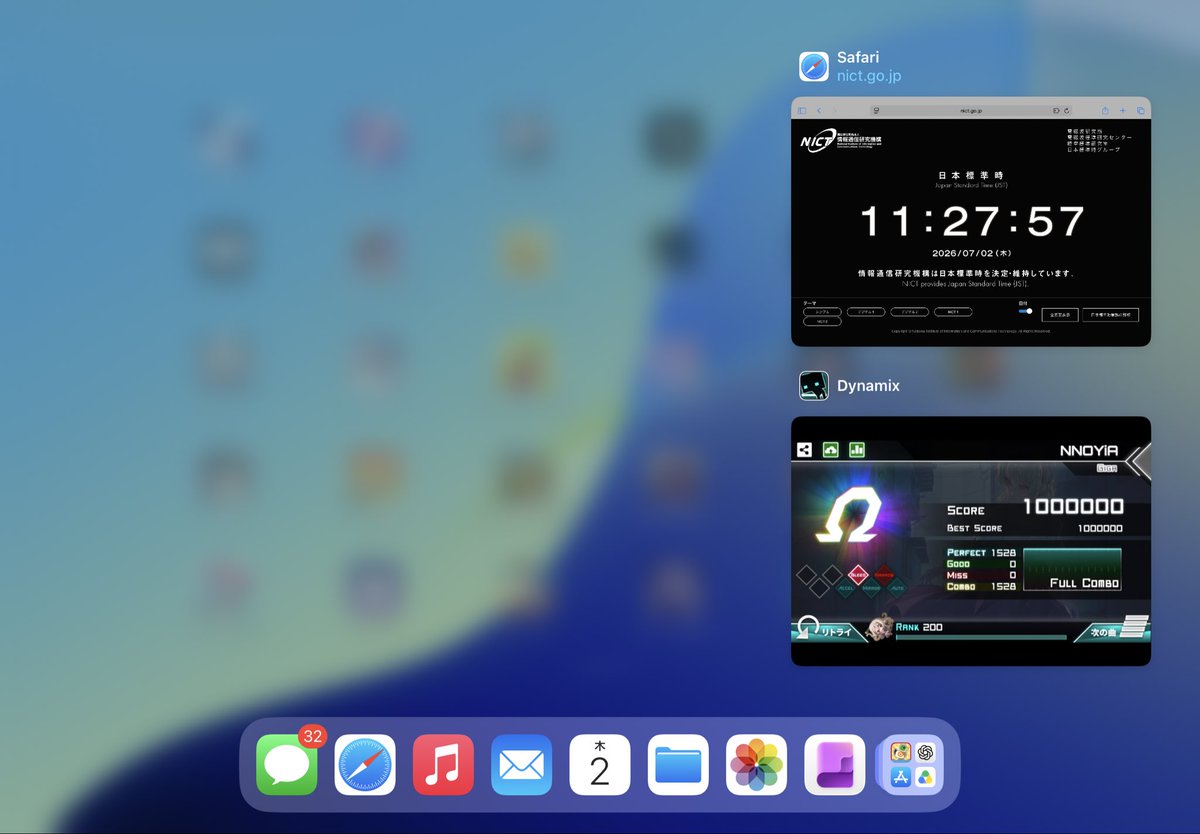The height and width of the screenshot is (834, 1200).
Task: Toggle the Auto modifier diamond in Dynamix
Action: pos(897,588)
